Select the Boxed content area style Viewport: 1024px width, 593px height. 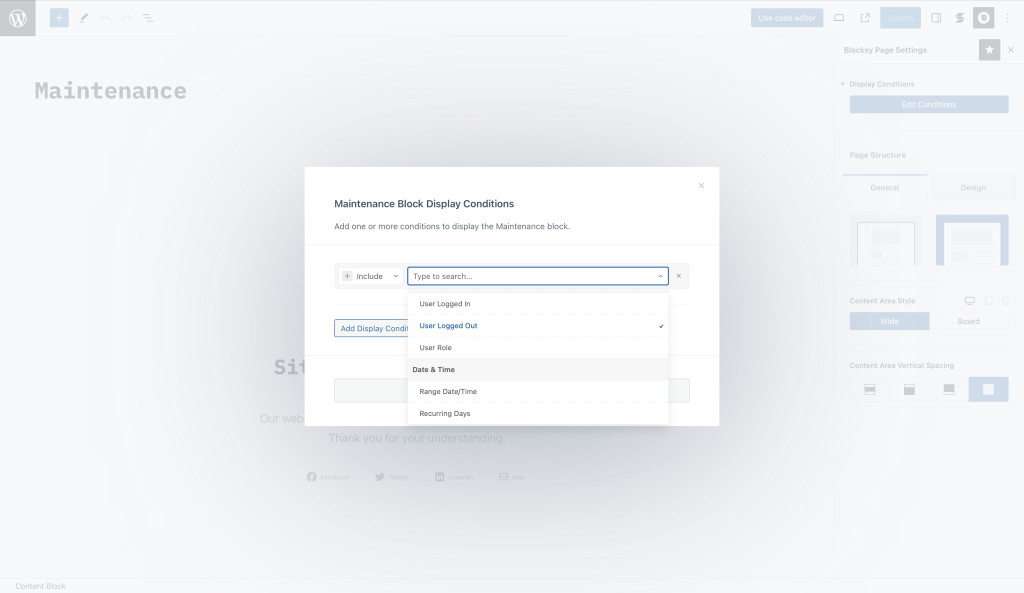click(971, 321)
